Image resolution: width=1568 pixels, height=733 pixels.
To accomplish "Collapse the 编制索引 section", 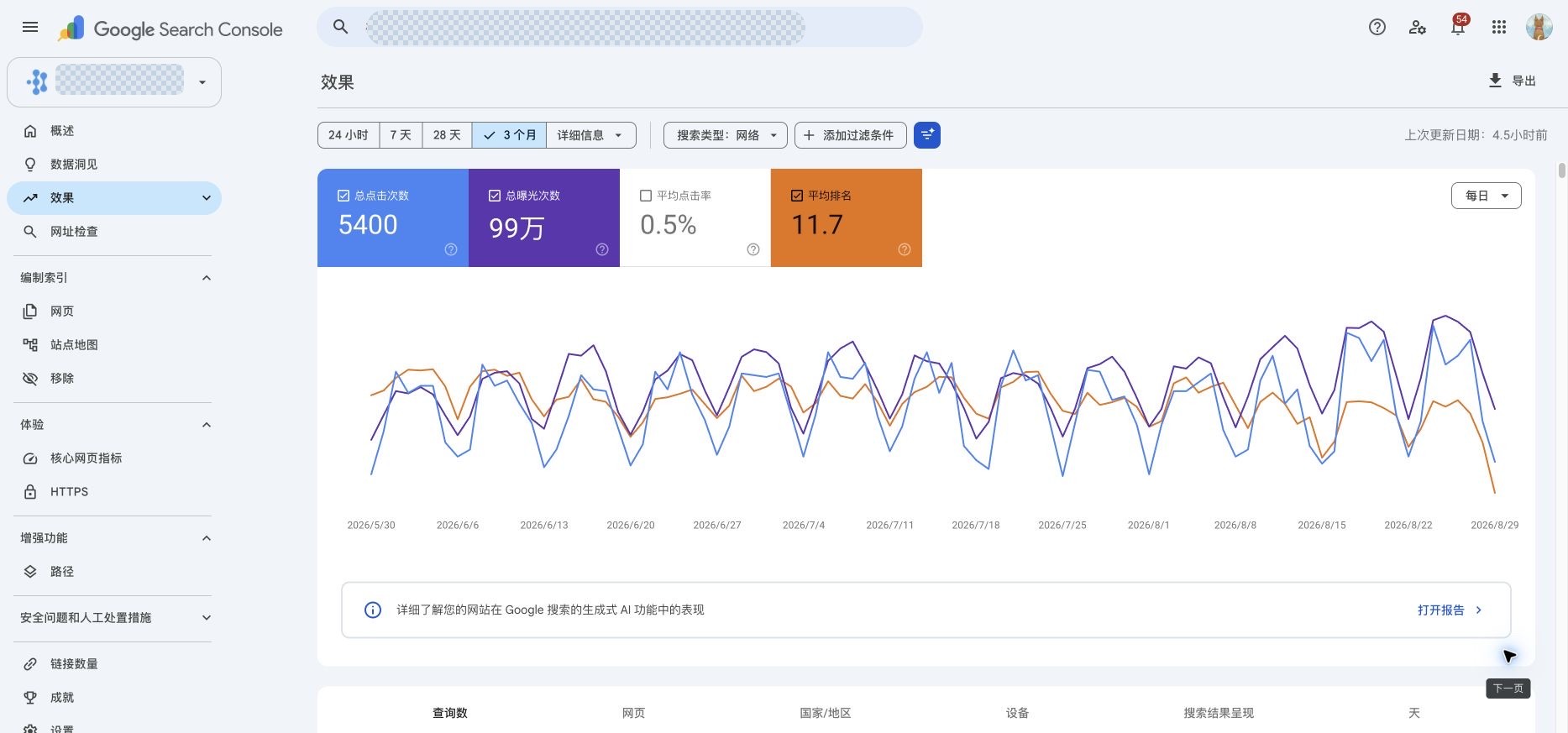I will (207, 278).
